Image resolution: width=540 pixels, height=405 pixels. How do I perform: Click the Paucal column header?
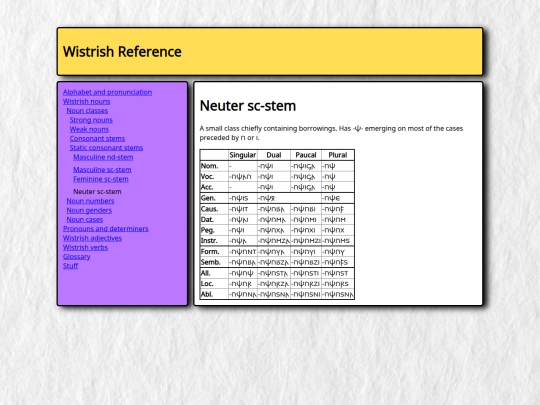click(306, 155)
